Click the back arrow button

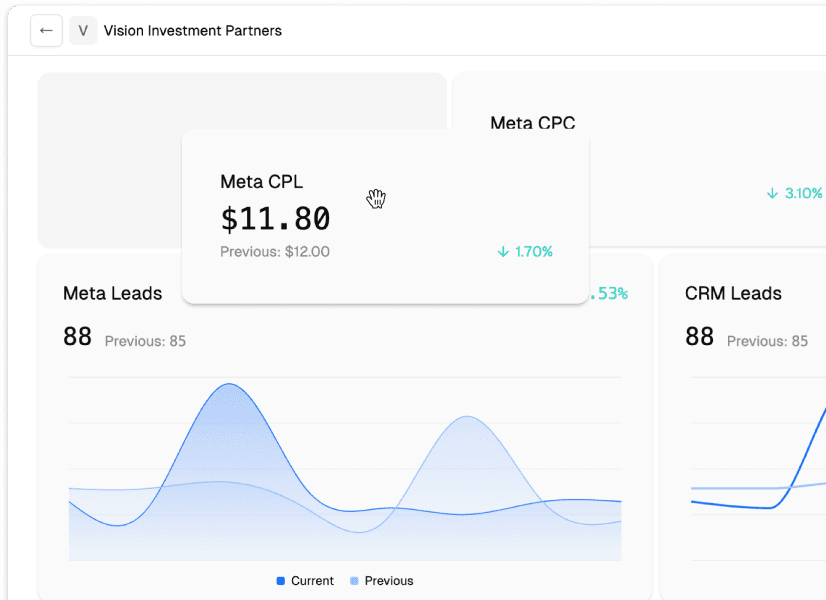coord(46,30)
